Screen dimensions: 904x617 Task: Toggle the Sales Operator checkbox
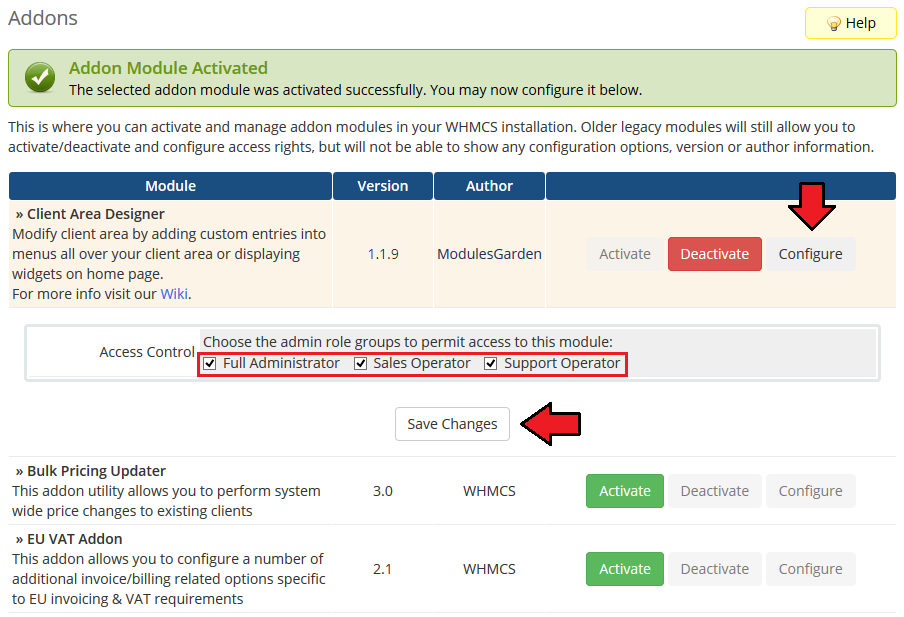pyautogui.click(x=360, y=363)
